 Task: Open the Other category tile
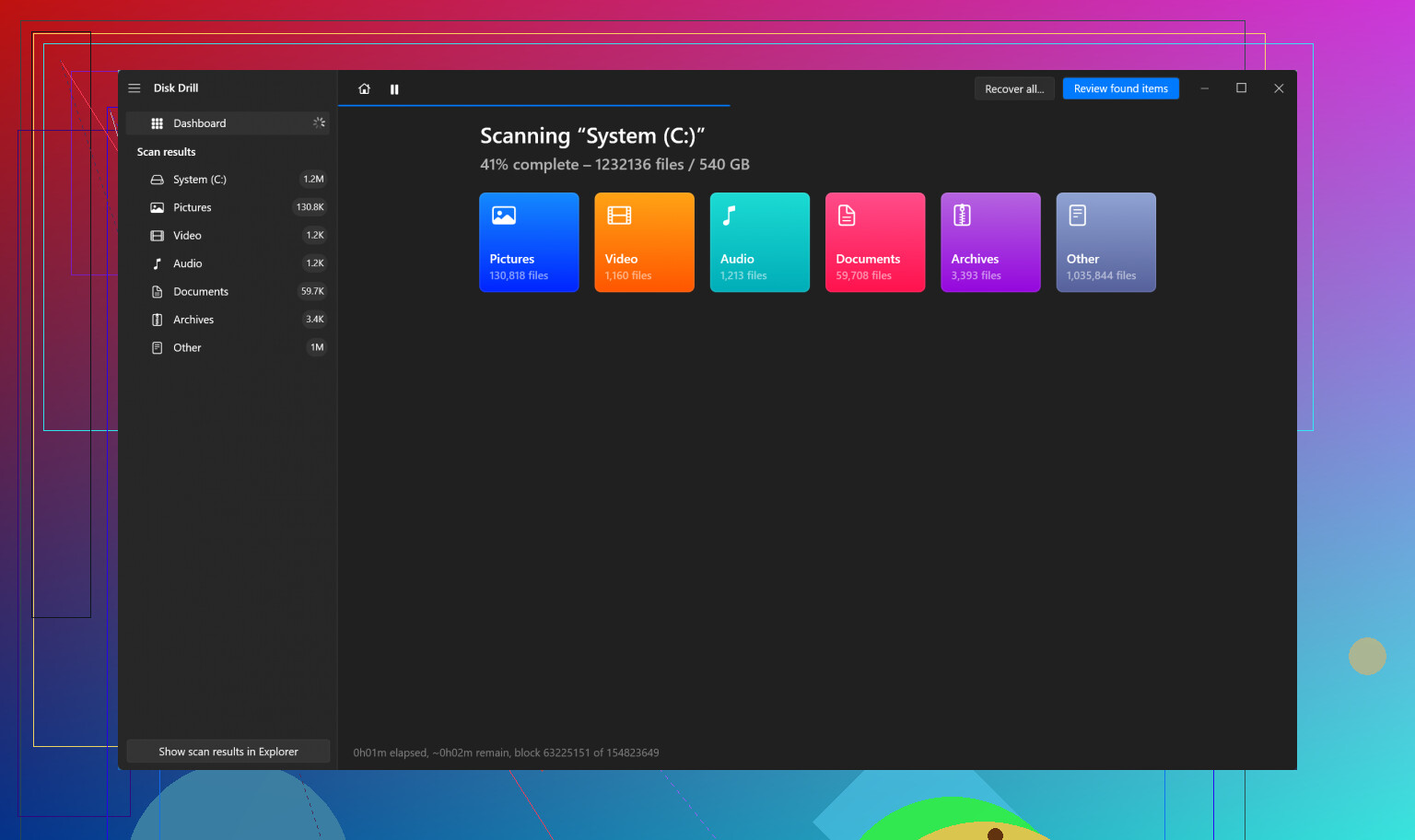tap(1105, 242)
